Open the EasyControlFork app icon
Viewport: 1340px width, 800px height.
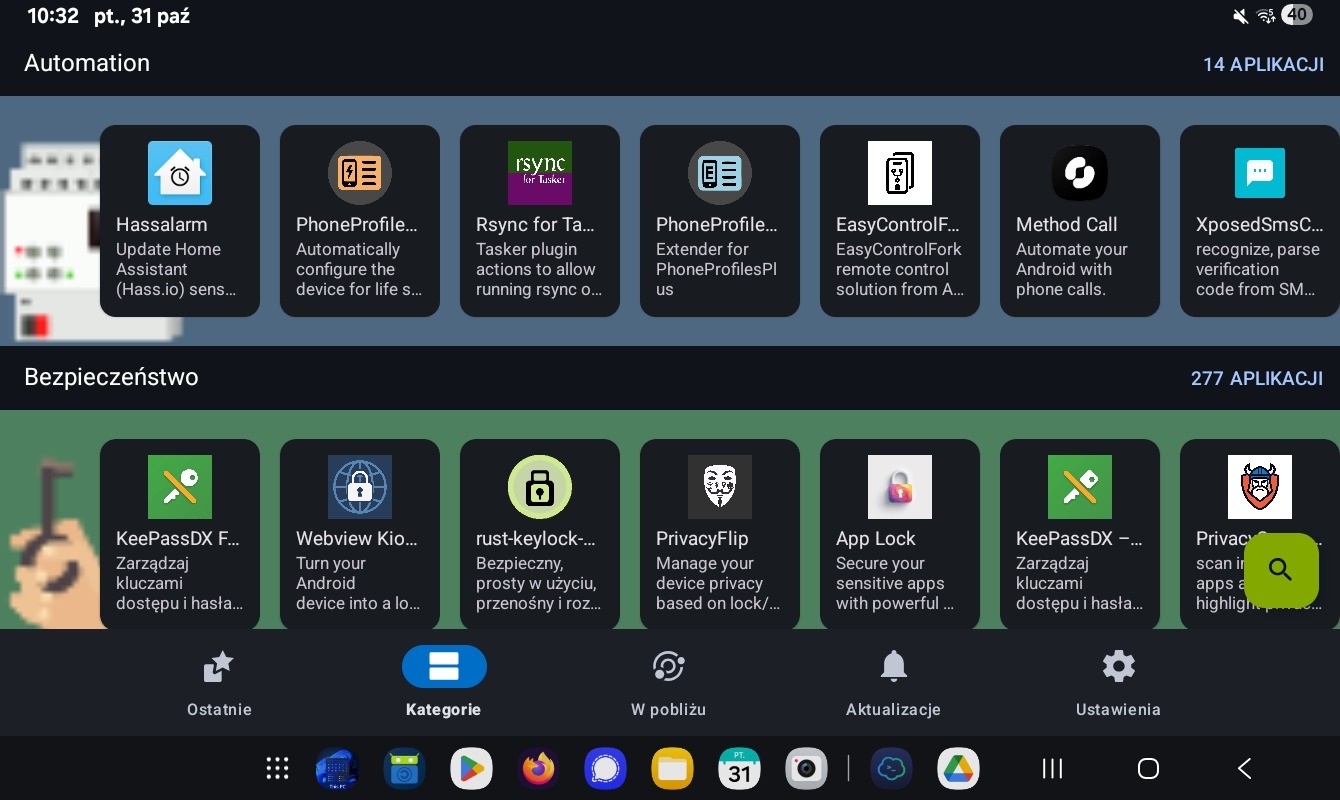tap(900, 173)
